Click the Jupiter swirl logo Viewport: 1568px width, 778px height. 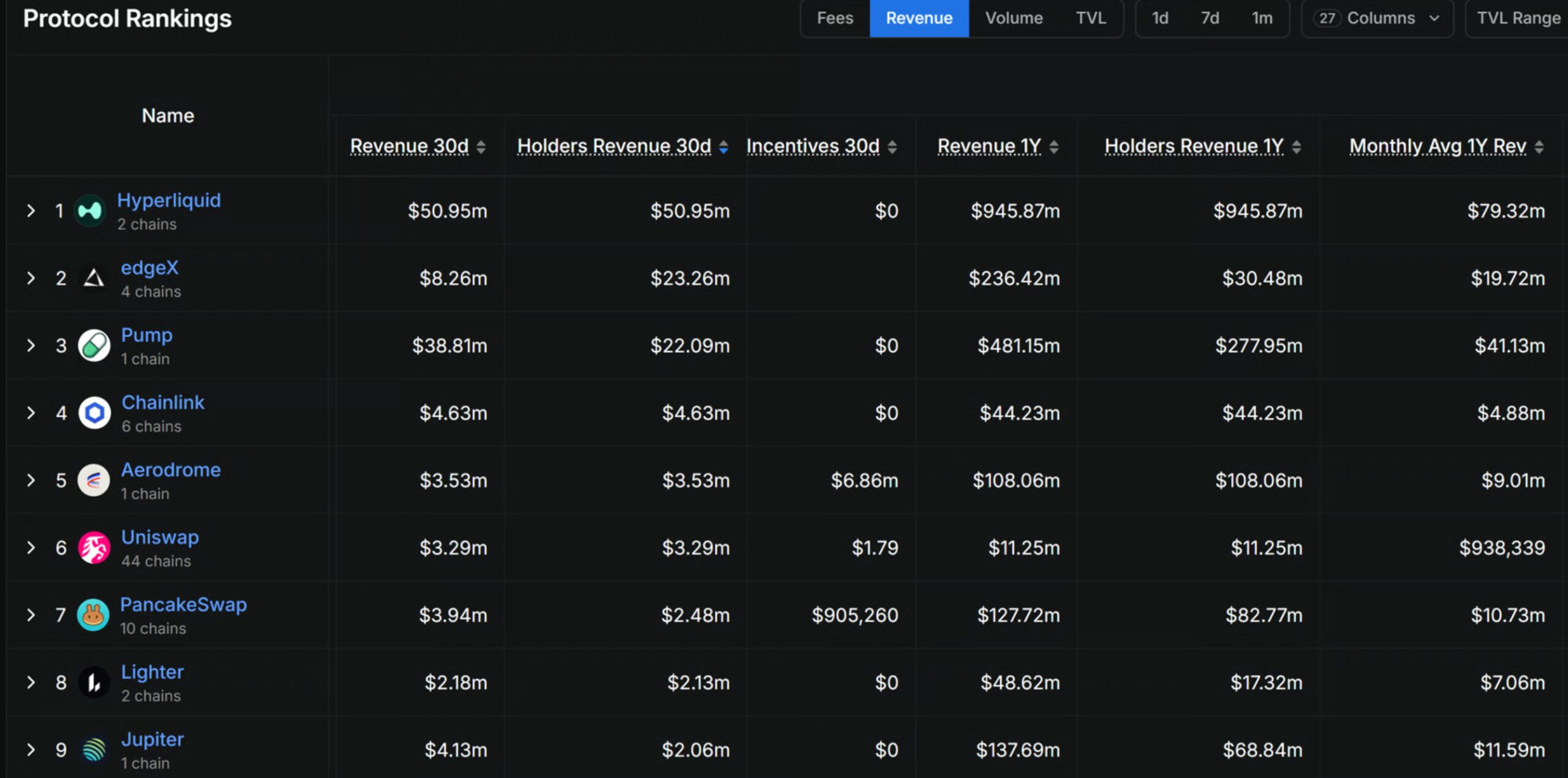[x=94, y=750]
